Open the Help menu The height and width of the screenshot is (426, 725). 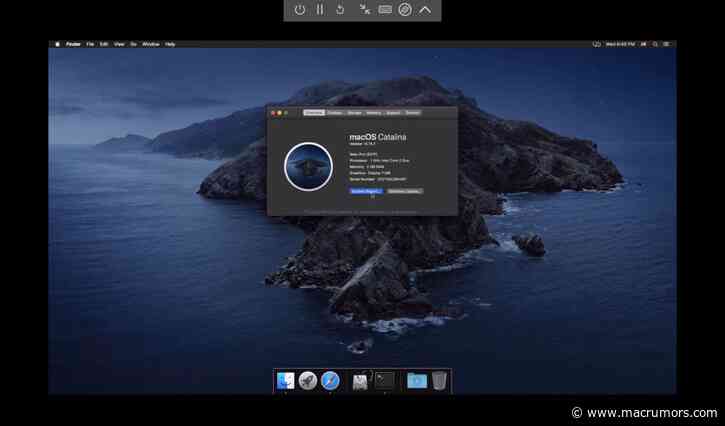point(170,44)
